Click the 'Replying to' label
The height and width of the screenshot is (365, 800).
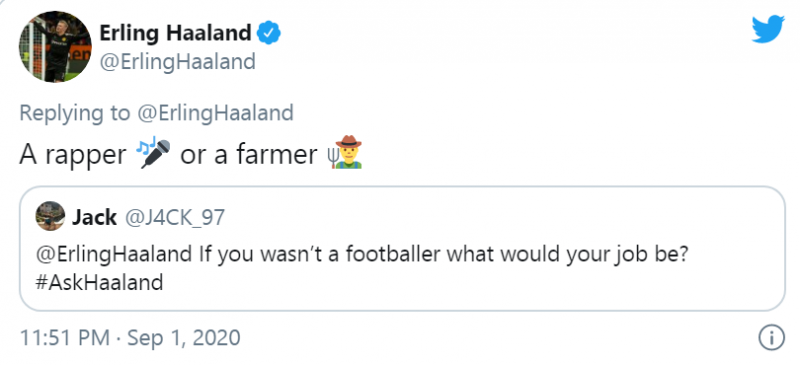[75, 113]
